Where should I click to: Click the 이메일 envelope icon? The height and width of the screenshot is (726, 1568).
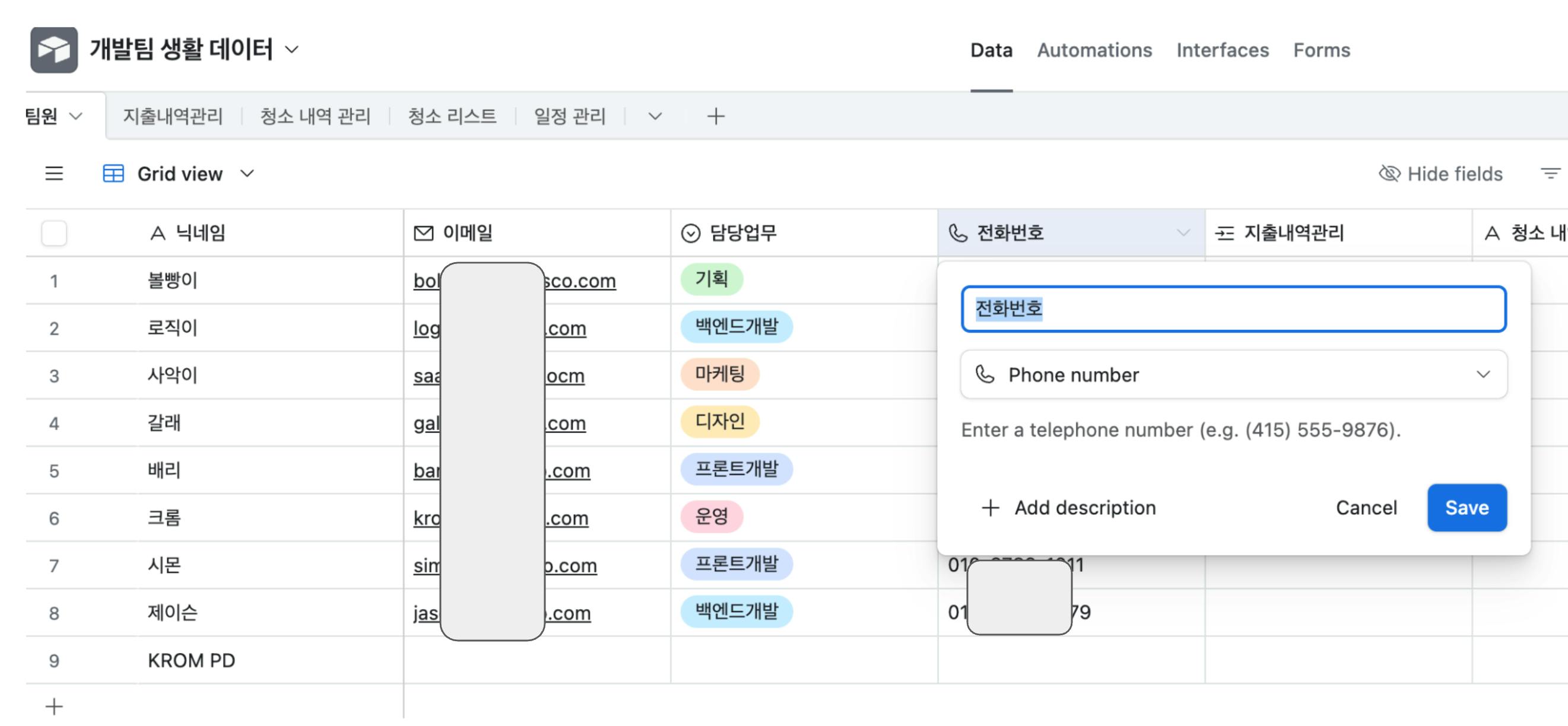tap(424, 233)
